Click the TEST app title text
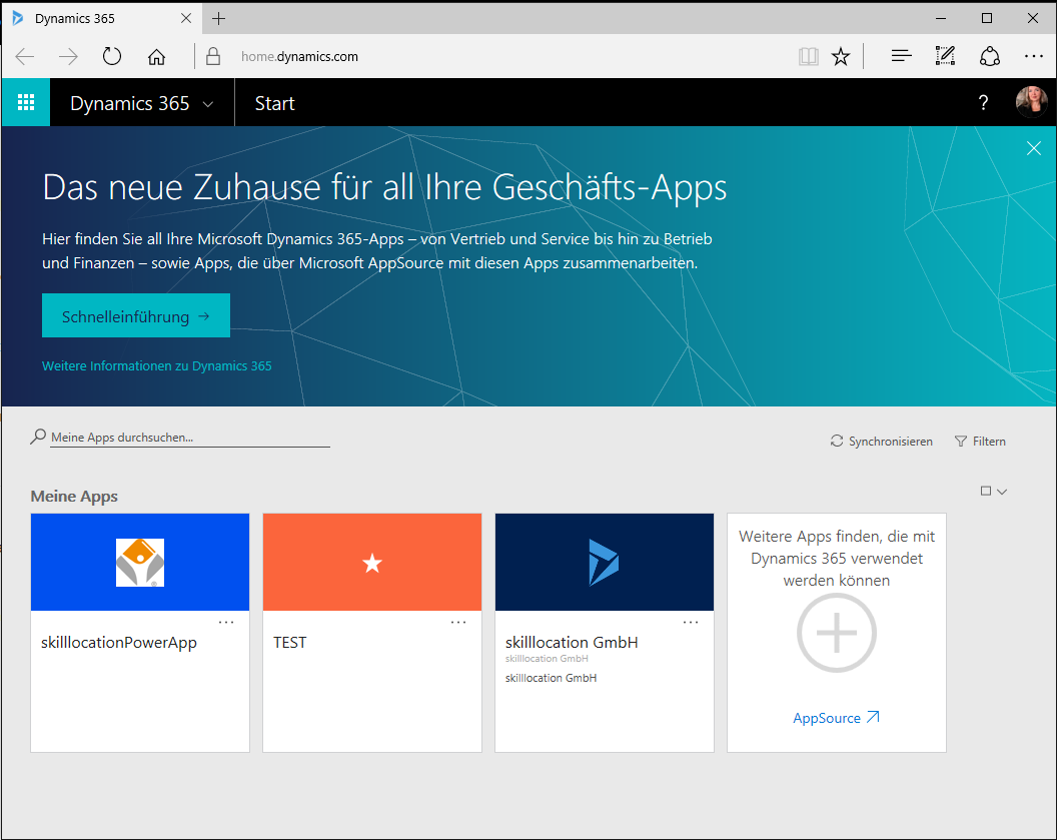The width and height of the screenshot is (1057, 840). click(290, 642)
